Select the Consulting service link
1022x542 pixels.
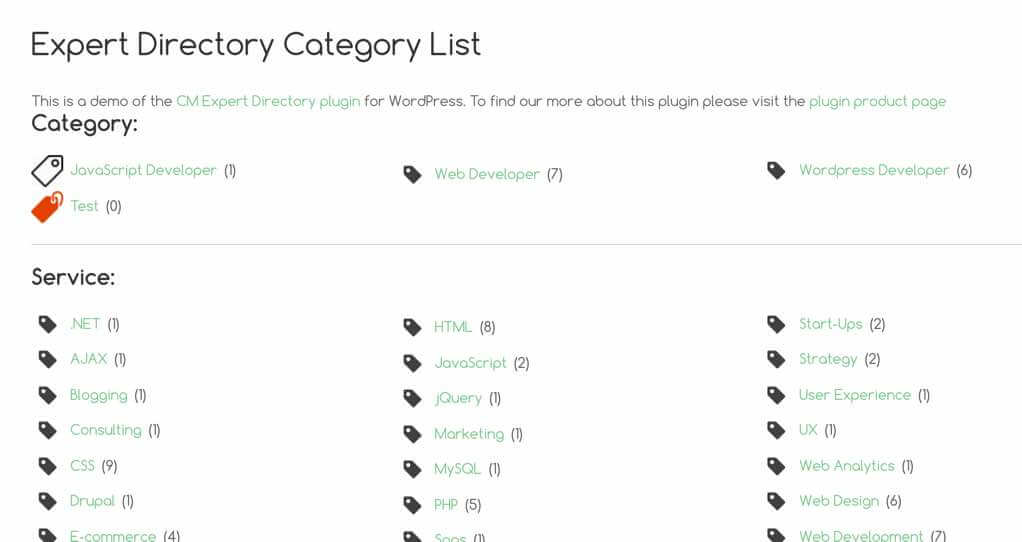pos(105,430)
